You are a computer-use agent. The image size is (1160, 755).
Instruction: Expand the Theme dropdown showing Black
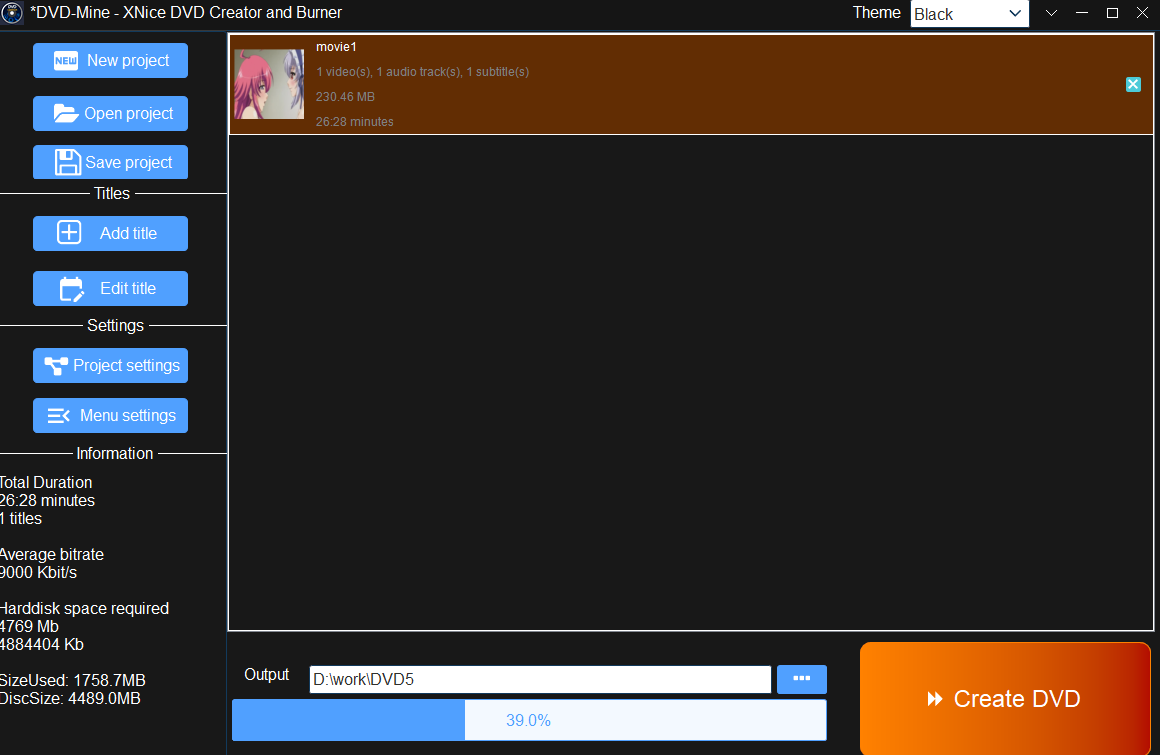tap(968, 14)
